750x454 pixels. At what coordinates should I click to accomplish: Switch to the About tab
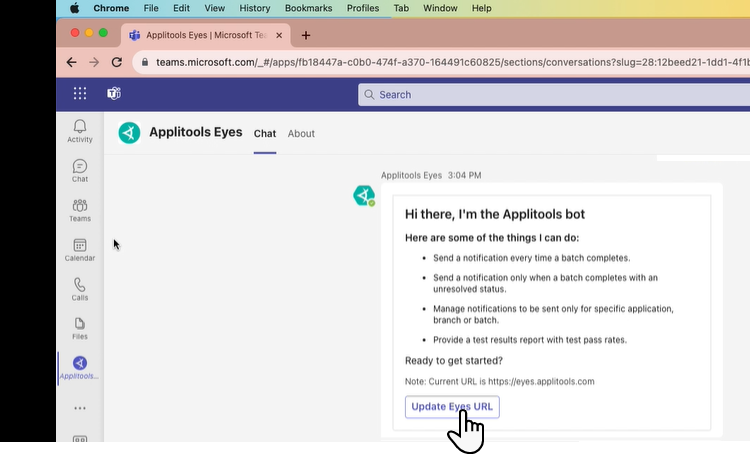pos(301,134)
